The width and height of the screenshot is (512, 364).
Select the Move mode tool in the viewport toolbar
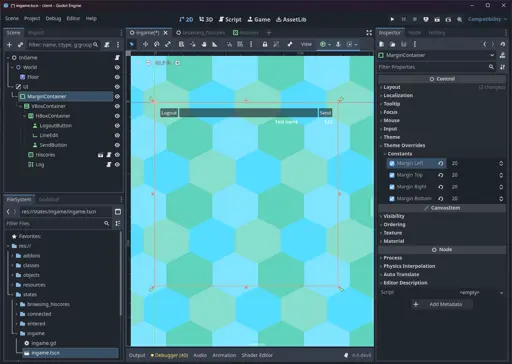pos(145,44)
